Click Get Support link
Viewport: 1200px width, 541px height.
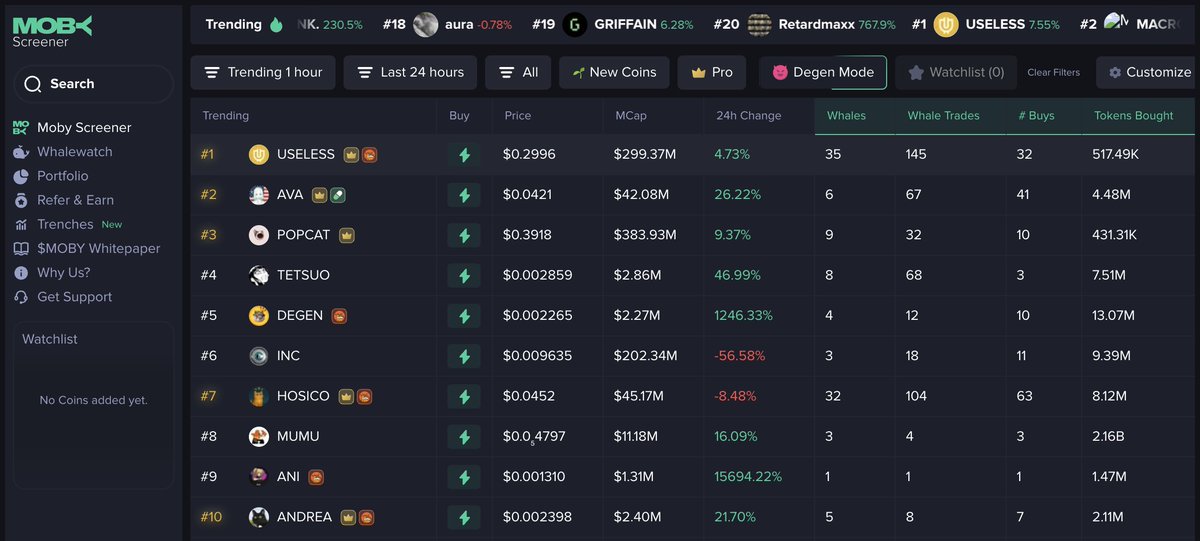tap(74, 297)
